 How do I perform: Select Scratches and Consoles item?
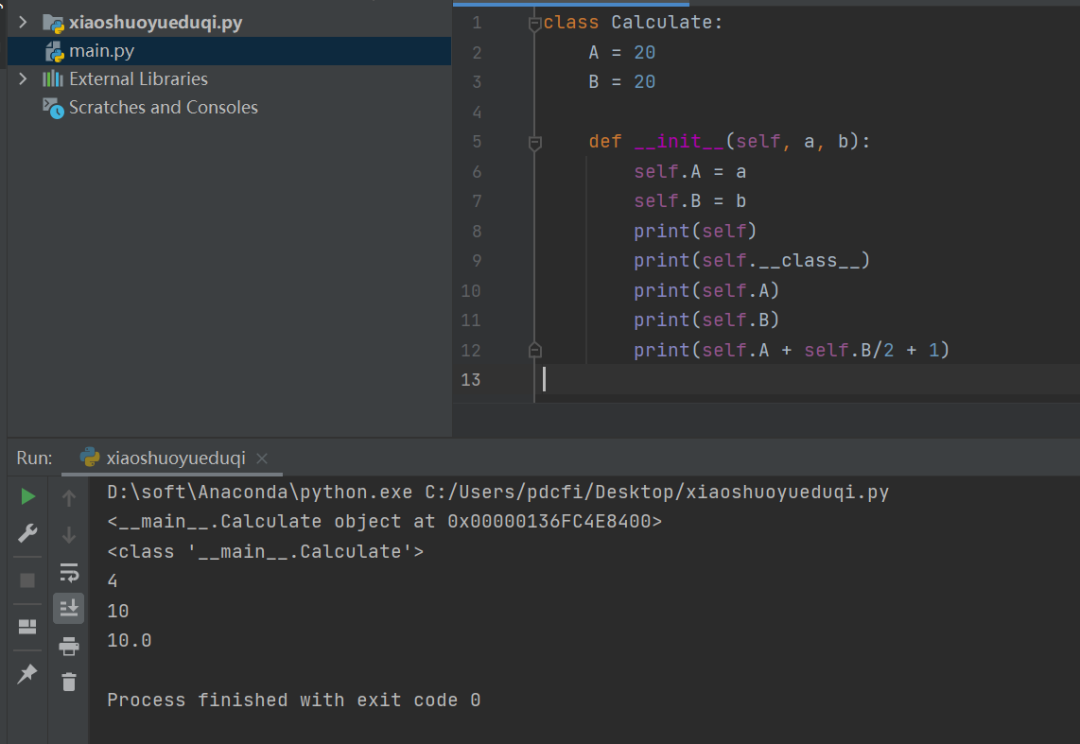click(163, 107)
